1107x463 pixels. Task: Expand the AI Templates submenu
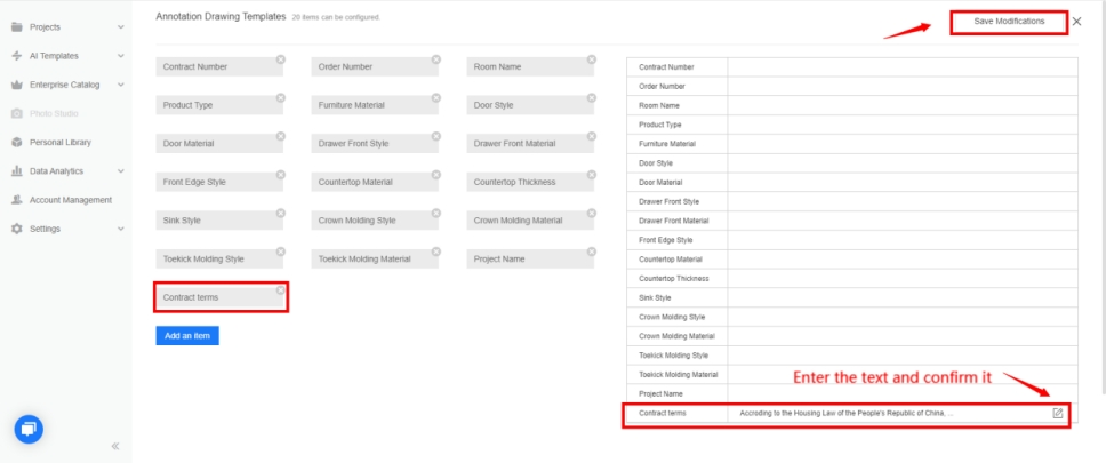[120, 56]
